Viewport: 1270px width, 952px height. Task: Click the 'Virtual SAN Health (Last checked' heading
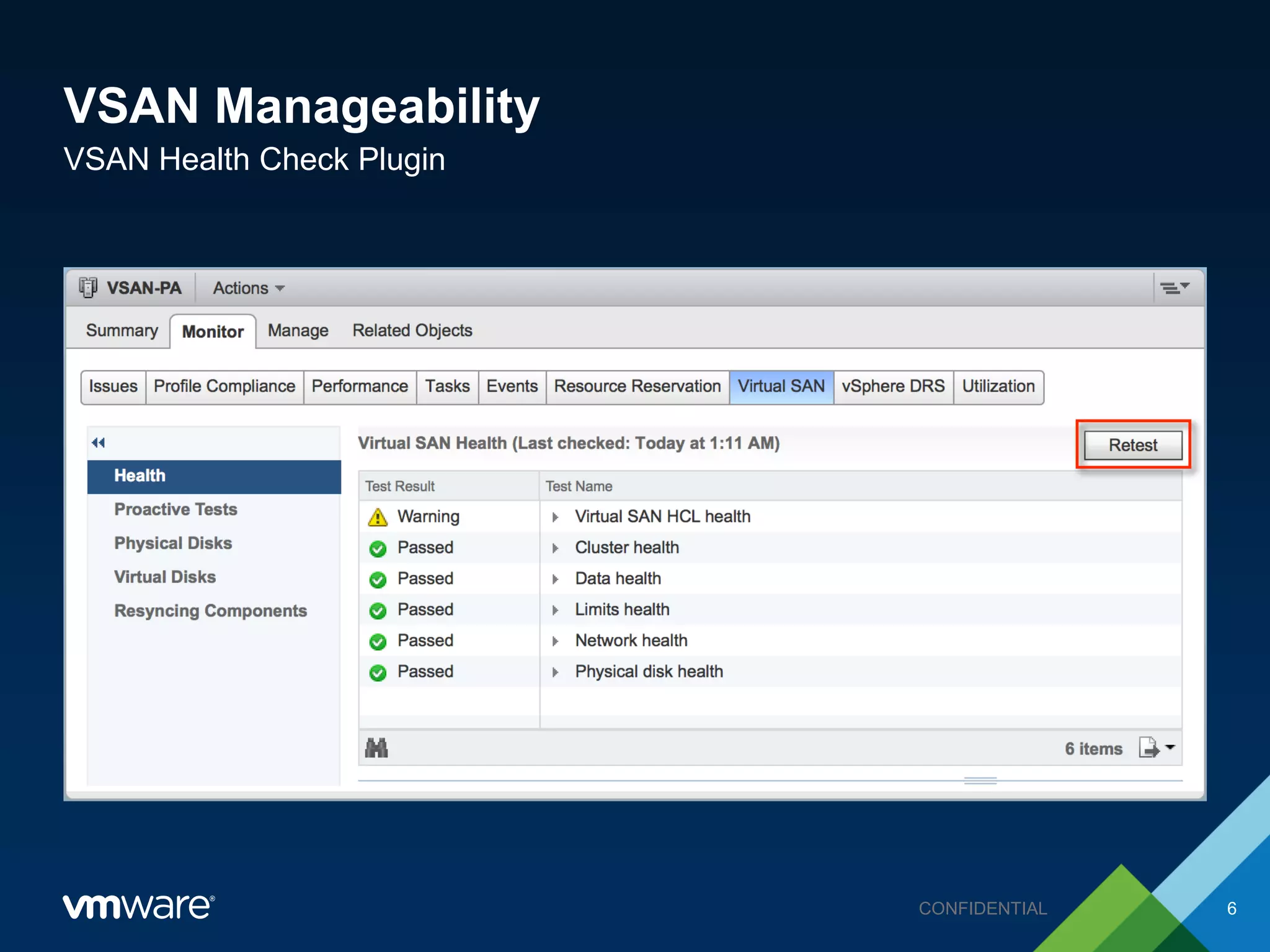coord(569,444)
